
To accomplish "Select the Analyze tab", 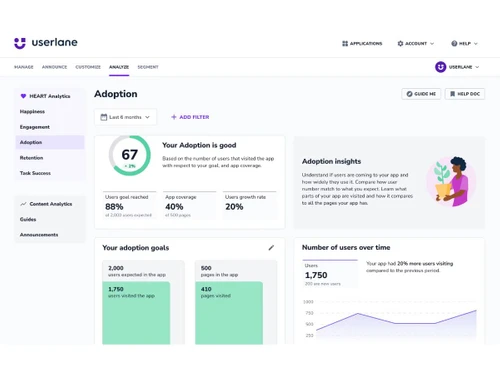I will click(119, 67).
